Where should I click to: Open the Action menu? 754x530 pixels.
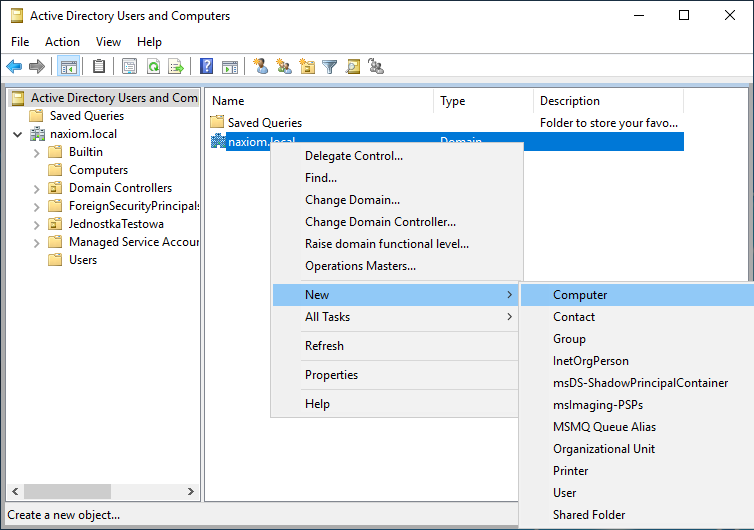coord(62,42)
